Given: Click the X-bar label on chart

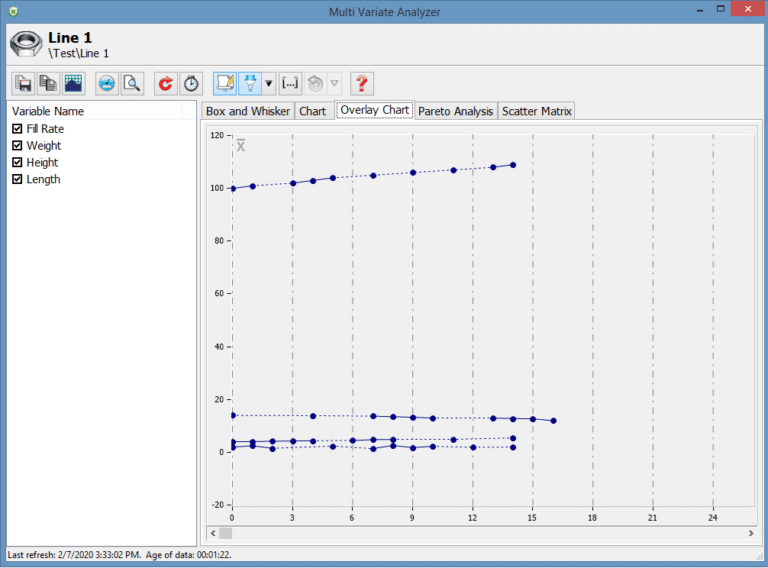Looking at the screenshot, I should tap(240, 147).
